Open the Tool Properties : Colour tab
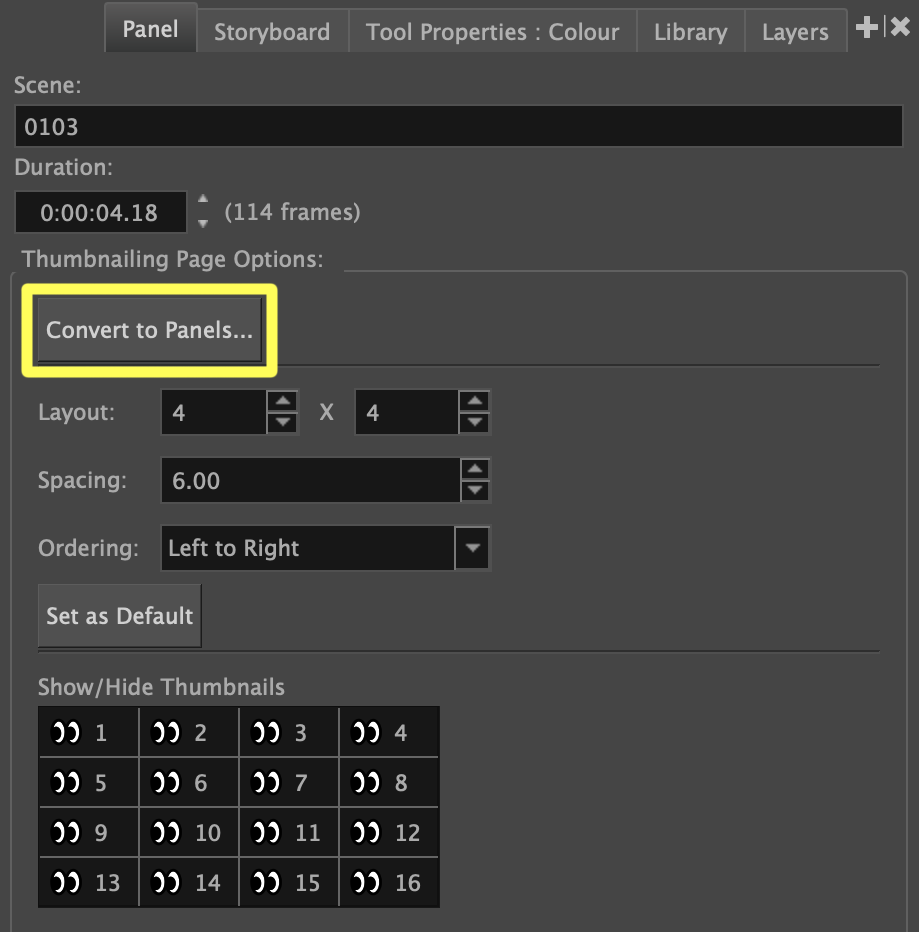Screen dimensions: 919x932 point(491,31)
